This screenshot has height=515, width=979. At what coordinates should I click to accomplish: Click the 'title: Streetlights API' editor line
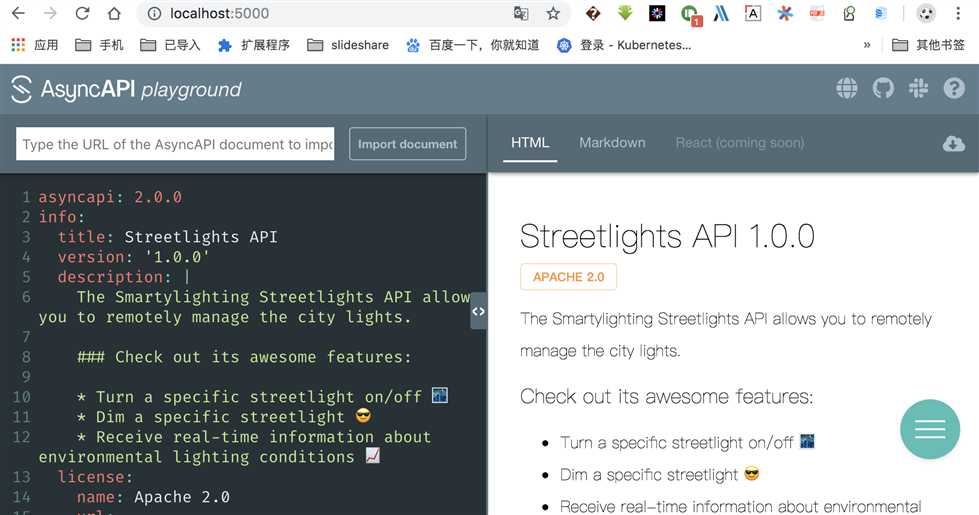[x=167, y=237]
